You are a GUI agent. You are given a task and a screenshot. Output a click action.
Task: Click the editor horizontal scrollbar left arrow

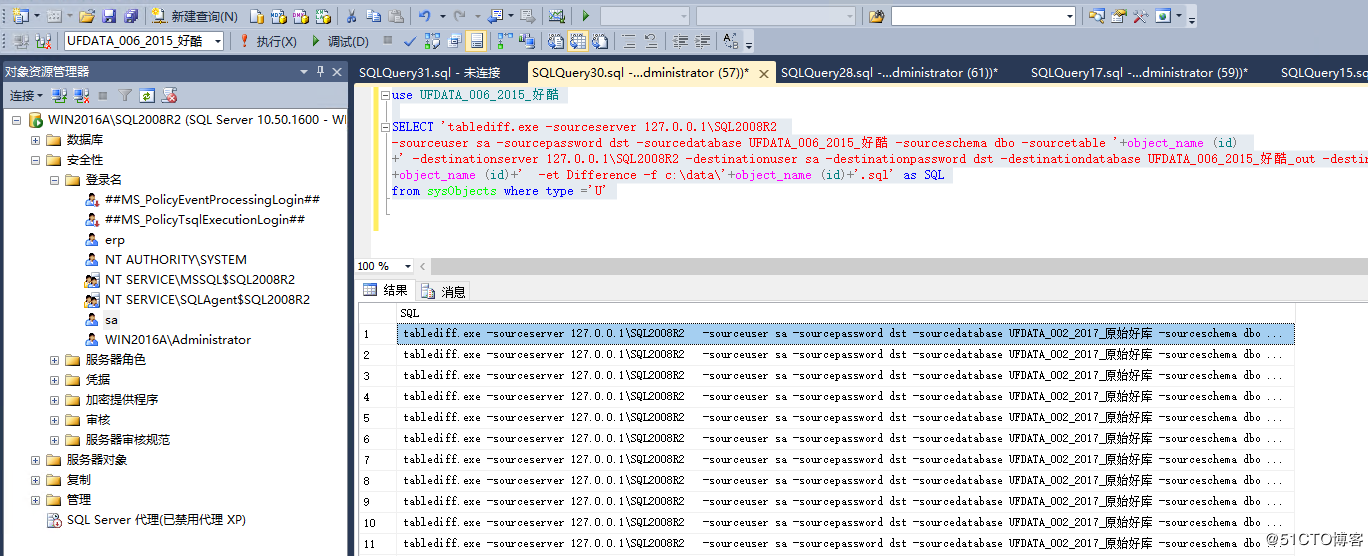click(x=424, y=266)
